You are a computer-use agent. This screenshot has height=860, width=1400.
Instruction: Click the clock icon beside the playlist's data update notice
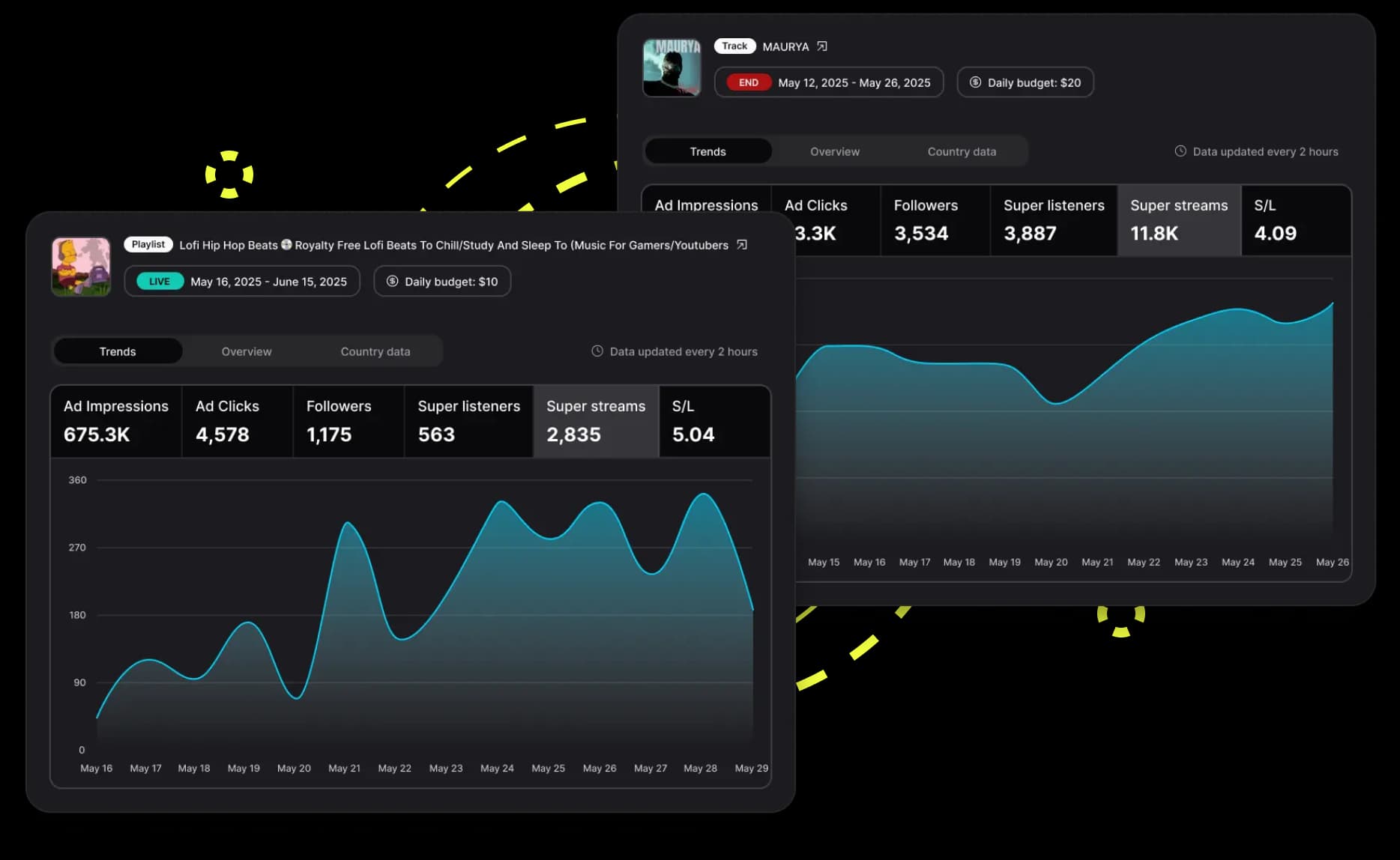(597, 351)
